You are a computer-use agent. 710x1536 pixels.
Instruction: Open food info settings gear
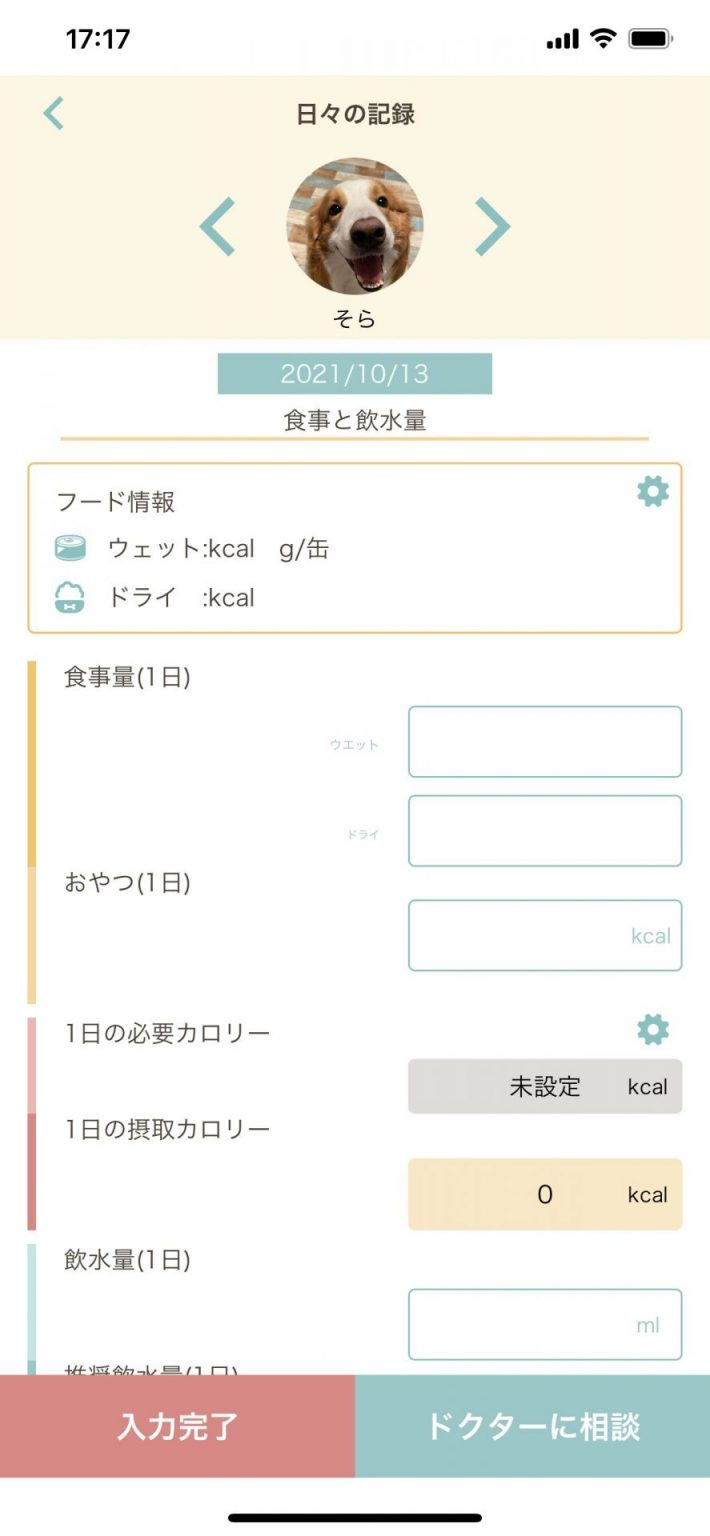coord(653,492)
